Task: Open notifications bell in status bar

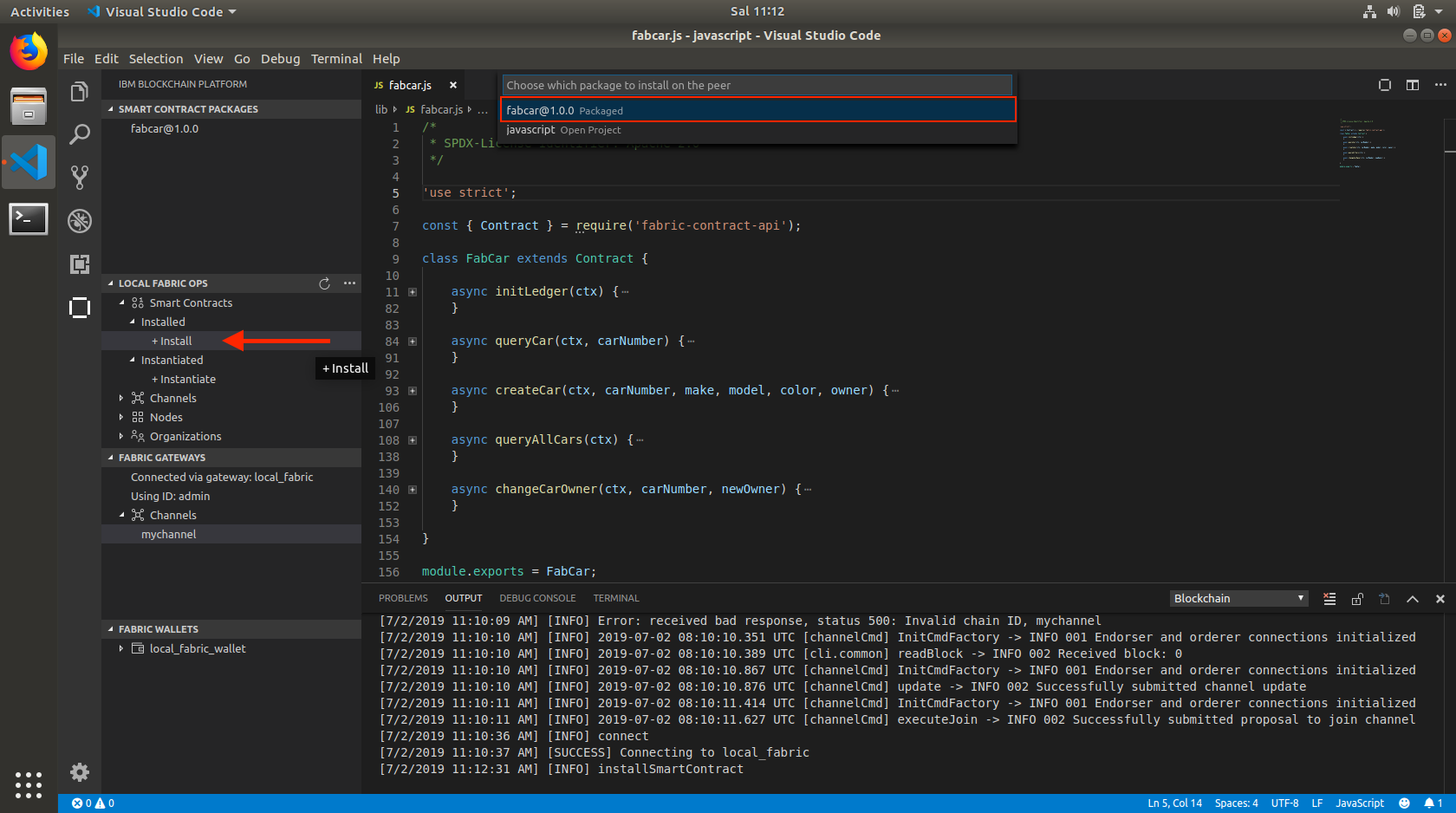Action: [1433, 803]
